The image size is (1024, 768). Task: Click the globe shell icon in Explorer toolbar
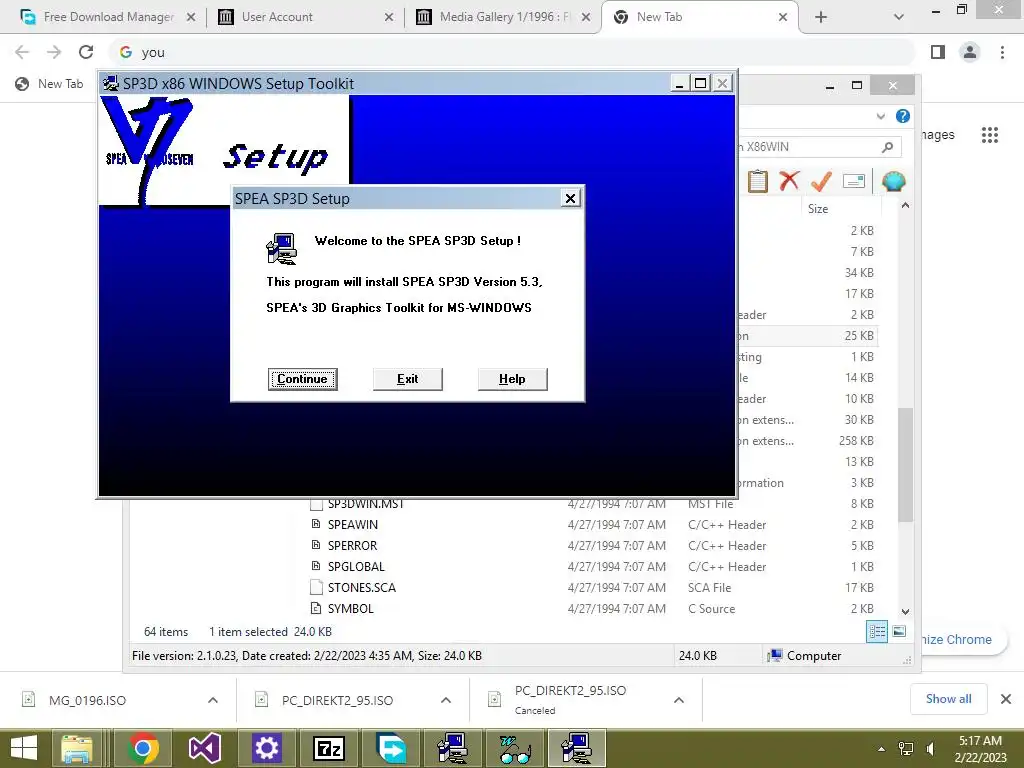(x=893, y=181)
